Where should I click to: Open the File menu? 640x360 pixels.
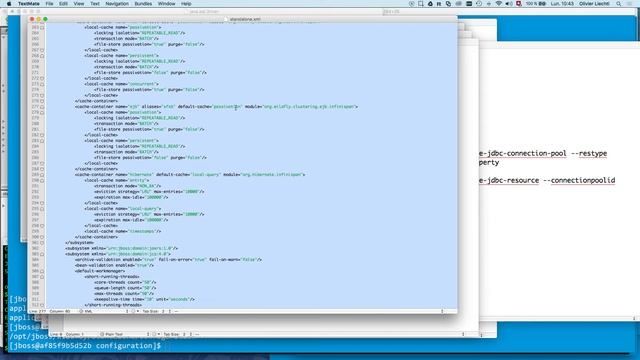(x=49, y=4)
